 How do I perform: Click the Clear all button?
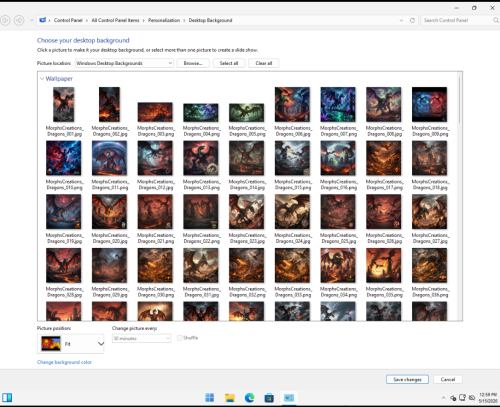(264, 63)
